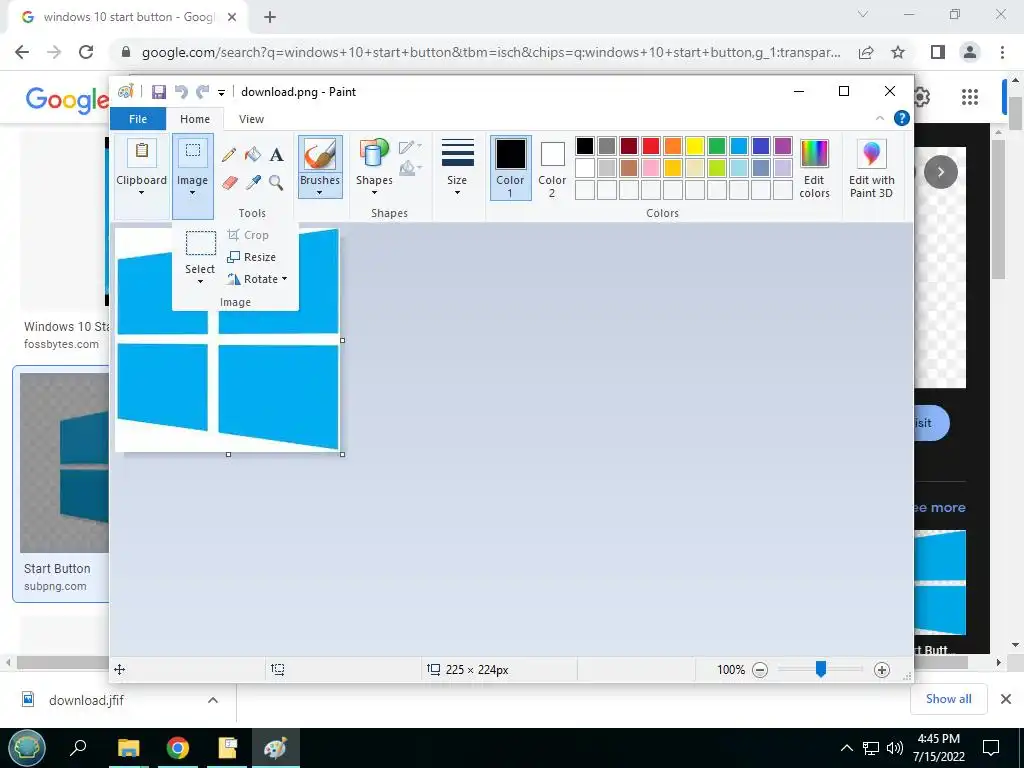Reload the Chrome page
Screen dimensions: 1024x768
[86, 52]
